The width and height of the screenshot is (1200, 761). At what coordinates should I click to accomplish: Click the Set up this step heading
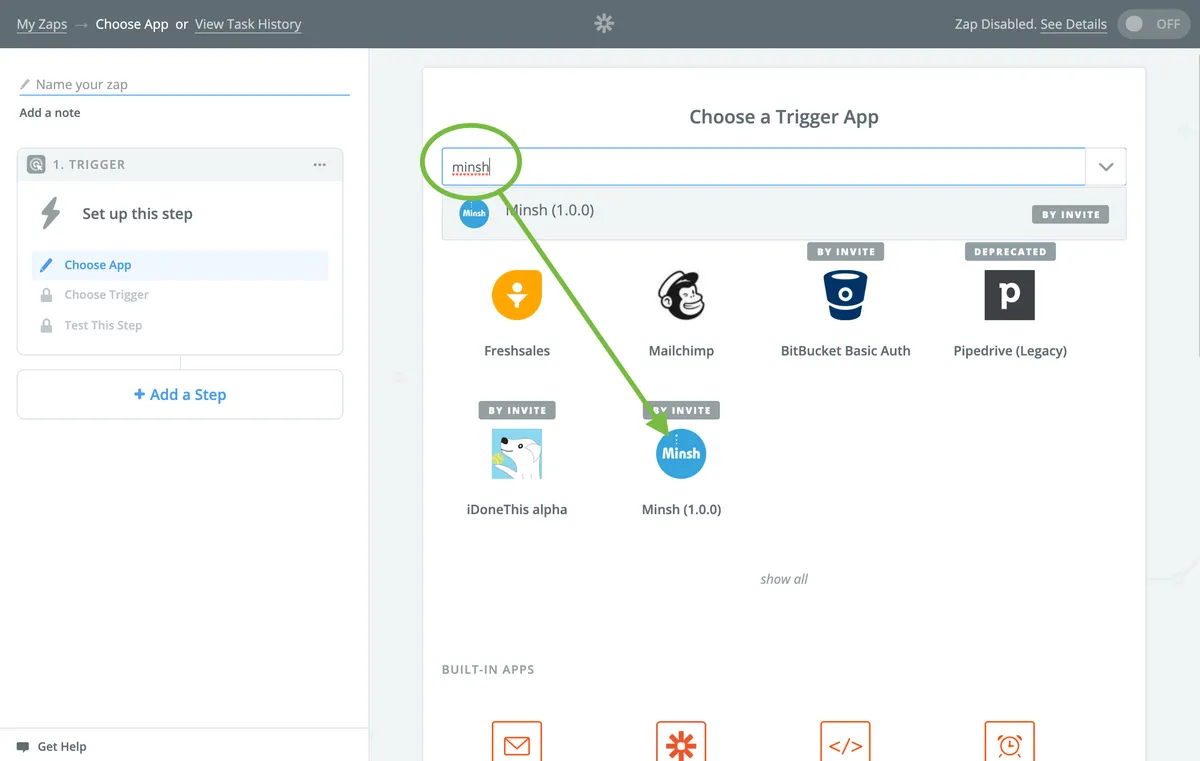[x=137, y=214]
